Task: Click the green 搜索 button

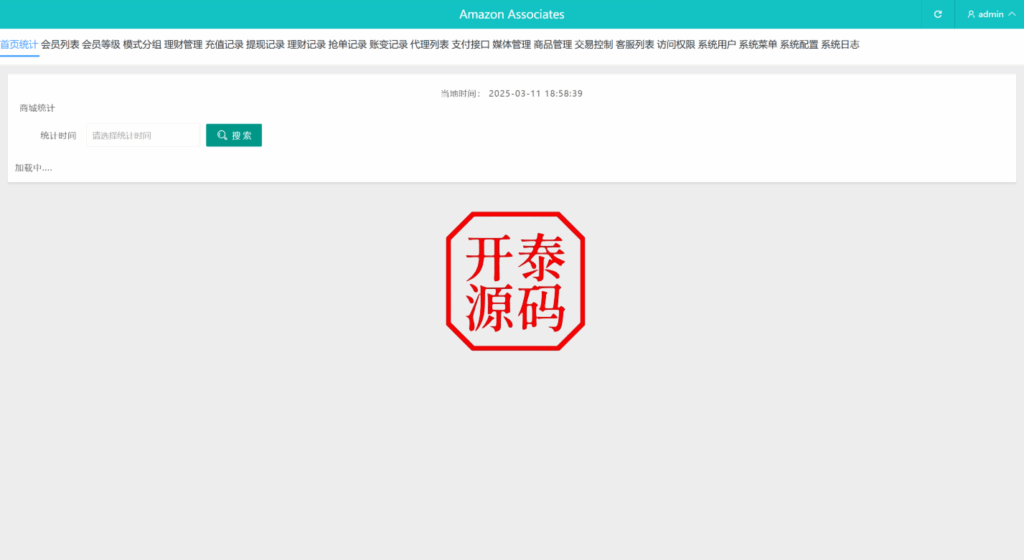Action: pyautogui.click(x=234, y=135)
